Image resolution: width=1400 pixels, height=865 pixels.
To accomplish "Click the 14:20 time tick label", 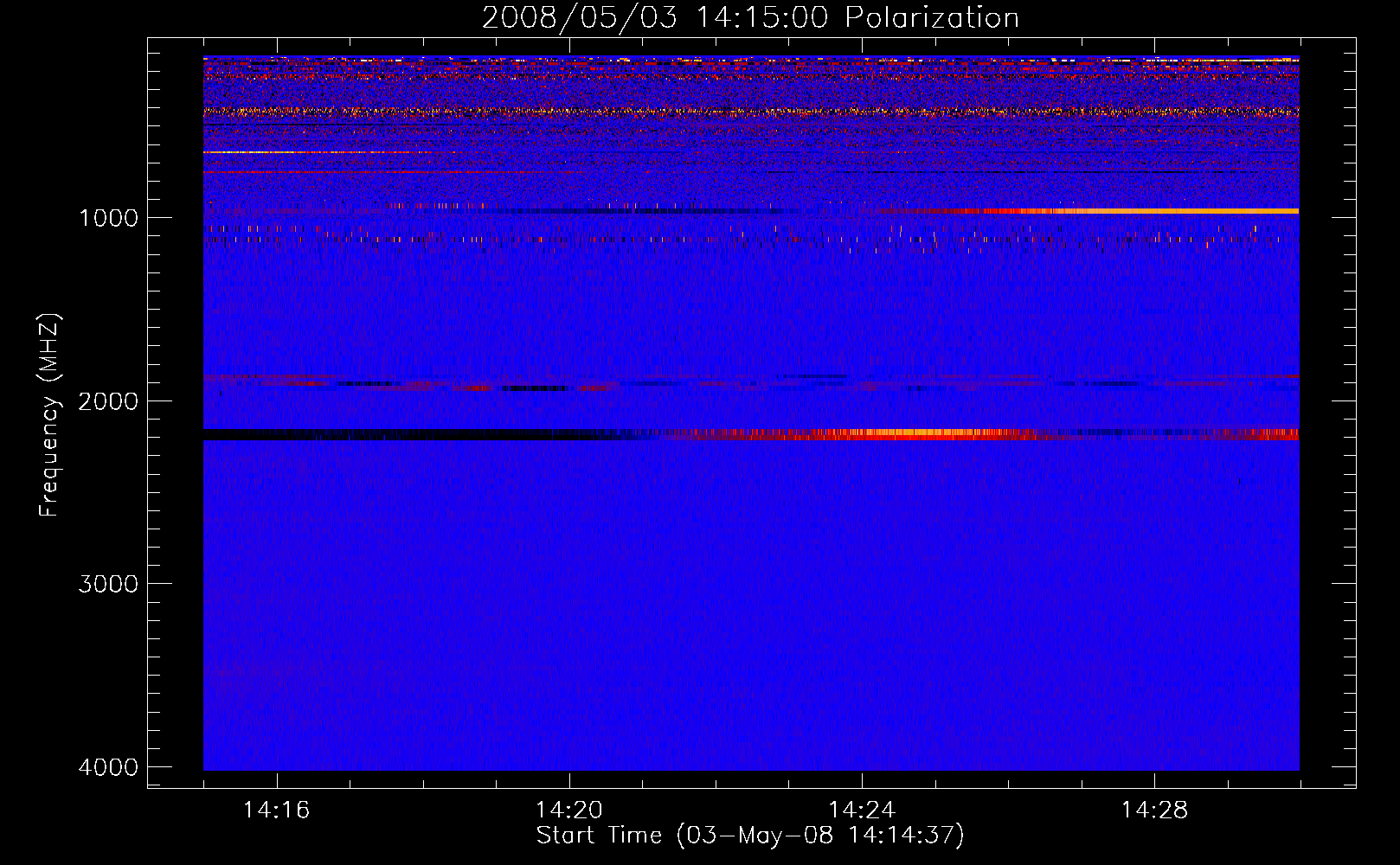I will point(568,811).
